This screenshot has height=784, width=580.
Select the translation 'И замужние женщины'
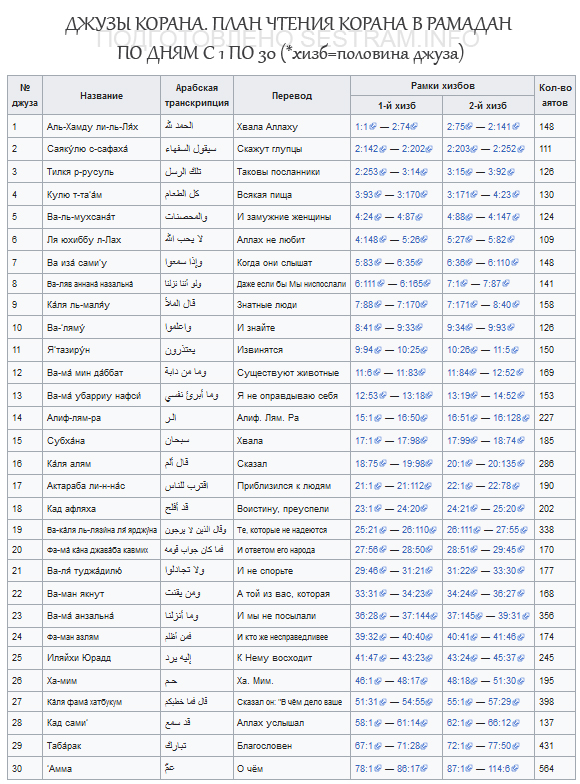coord(284,217)
